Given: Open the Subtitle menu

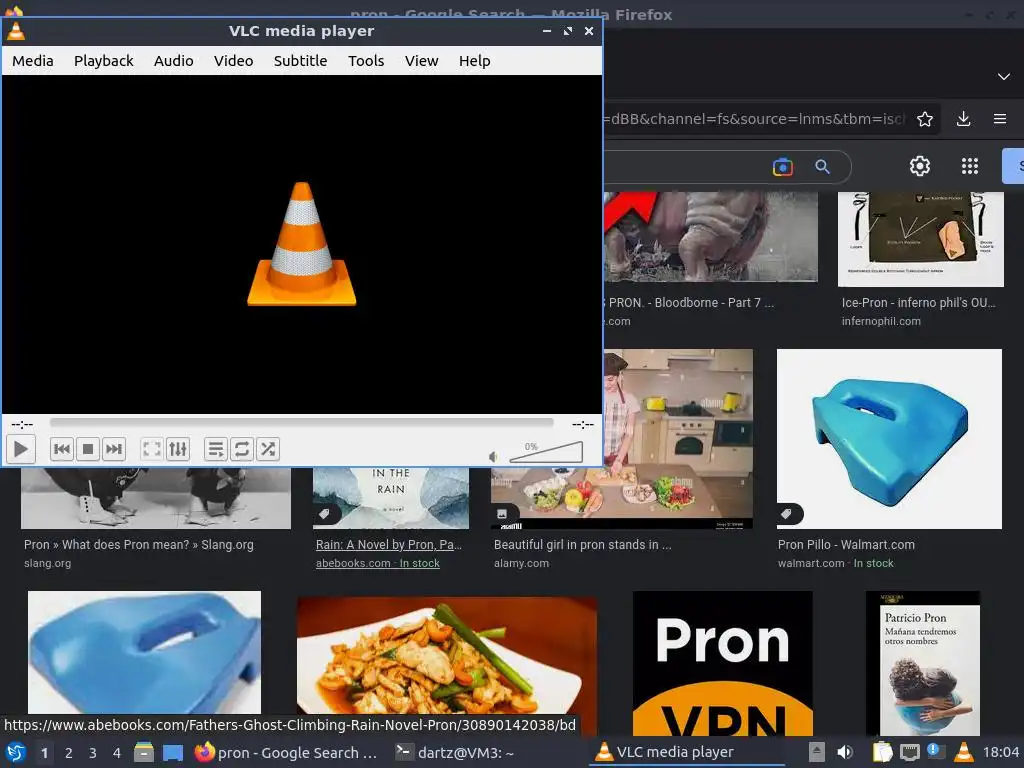Looking at the screenshot, I should (300, 61).
